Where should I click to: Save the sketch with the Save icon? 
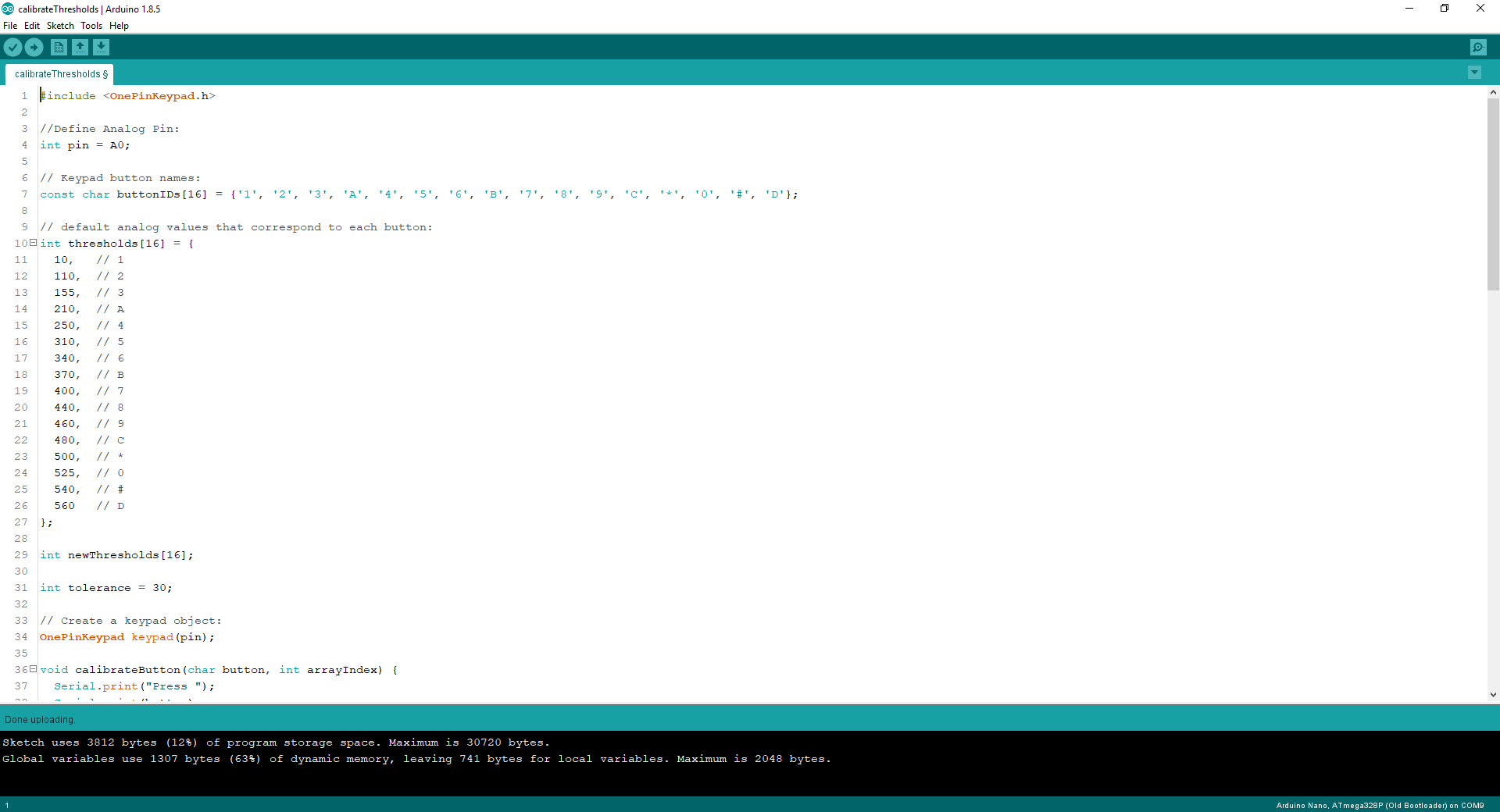pyautogui.click(x=101, y=48)
